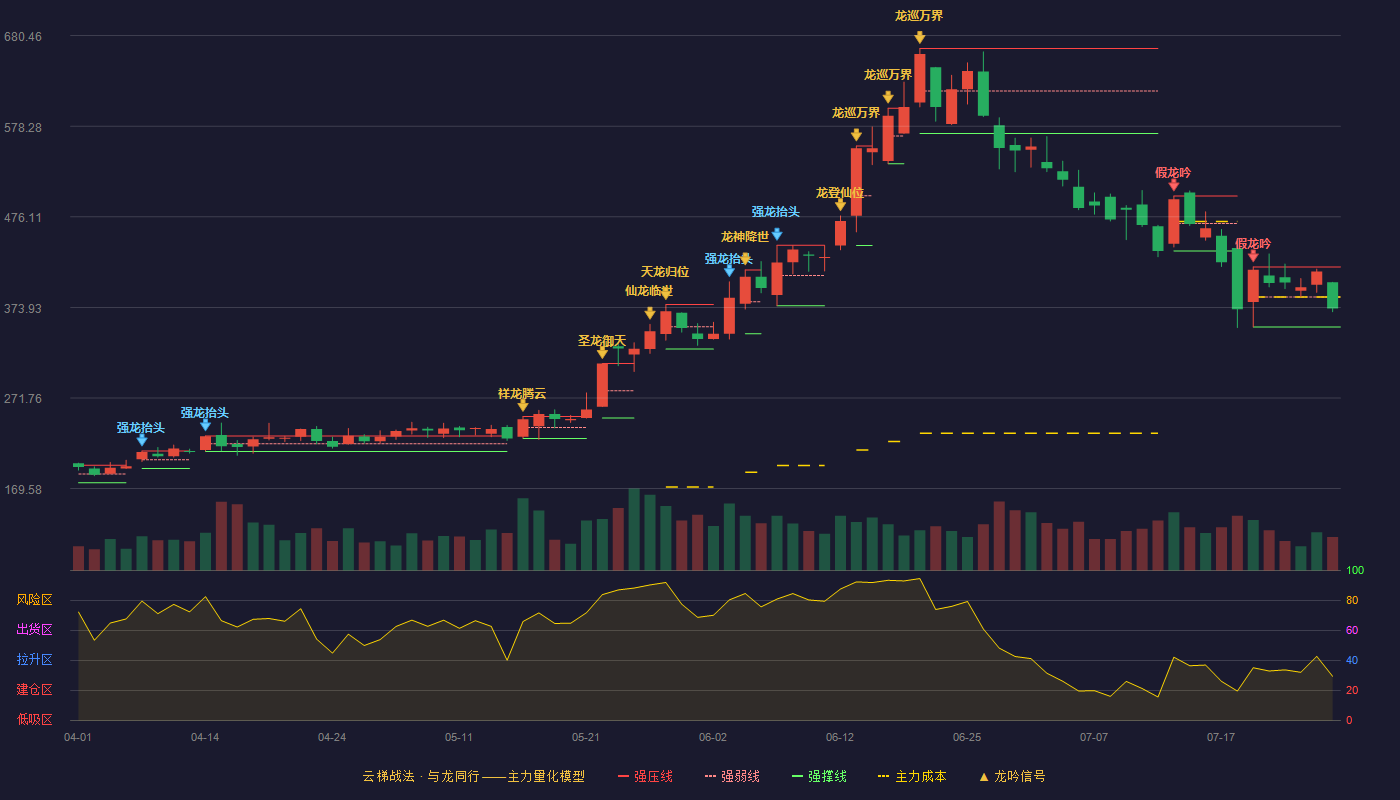The height and width of the screenshot is (800, 1400).
Task: Toggle the 强撑线 legend series
Action: click(x=819, y=776)
